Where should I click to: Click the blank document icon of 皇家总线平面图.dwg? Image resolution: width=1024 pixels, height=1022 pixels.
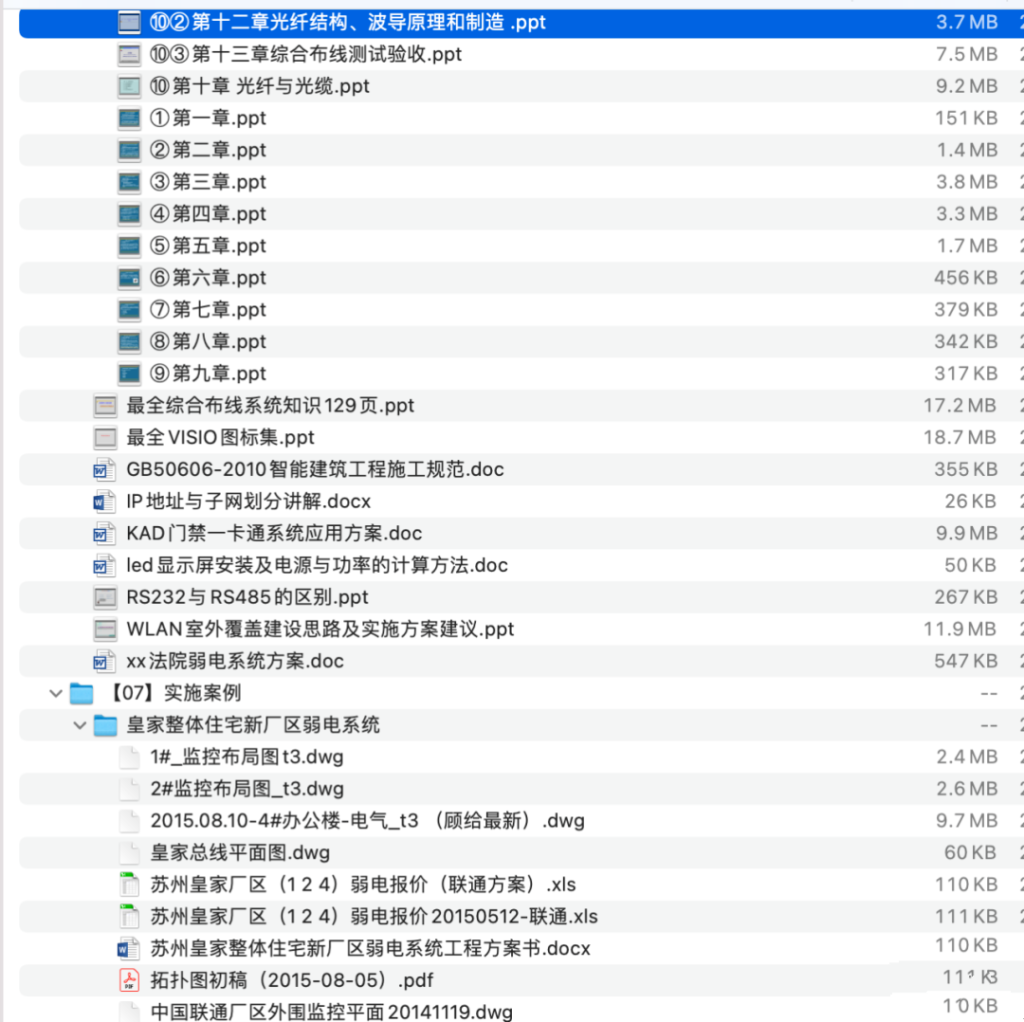pos(129,852)
